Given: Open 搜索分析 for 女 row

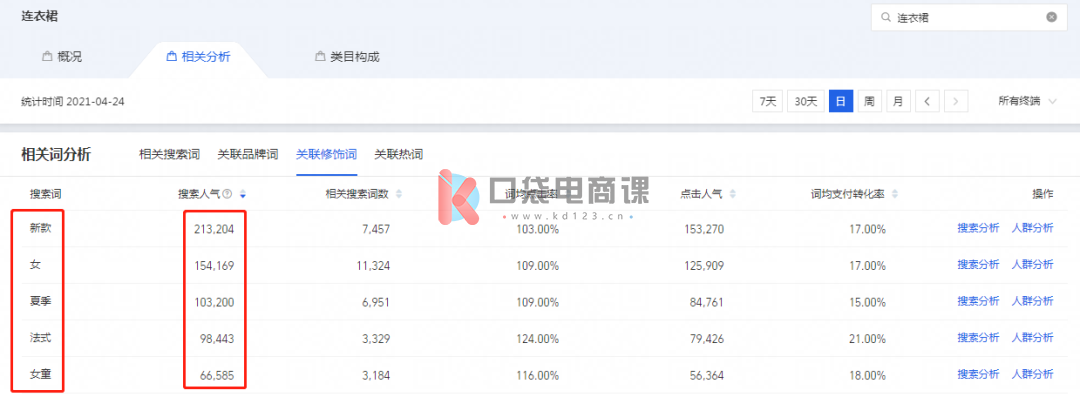Looking at the screenshot, I should point(978,265).
